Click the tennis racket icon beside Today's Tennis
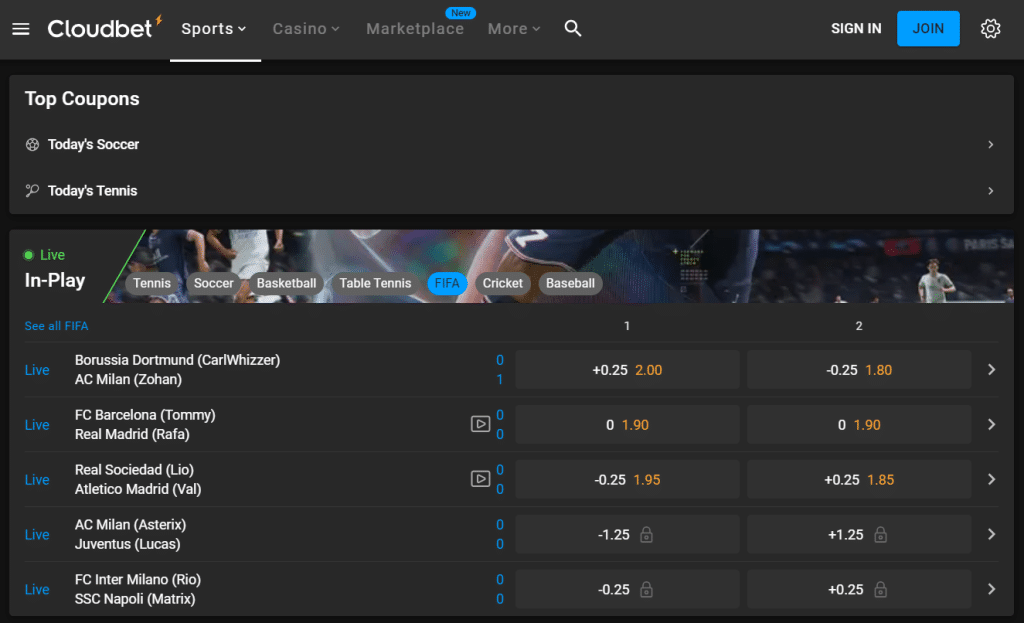 32,191
